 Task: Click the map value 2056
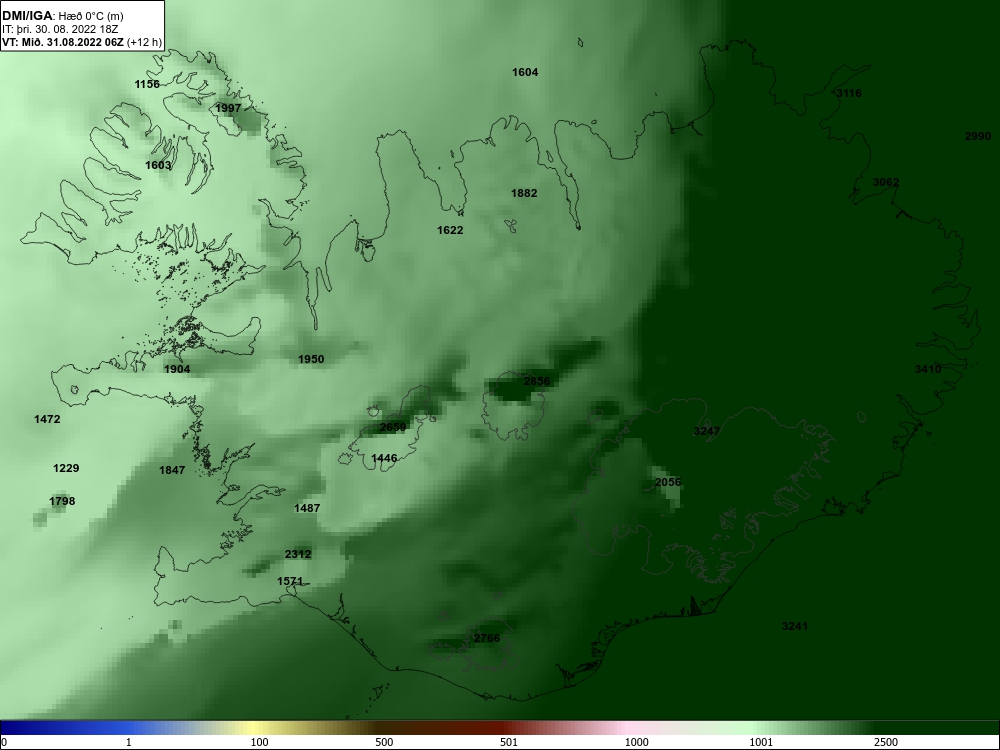tap(668, 482)
